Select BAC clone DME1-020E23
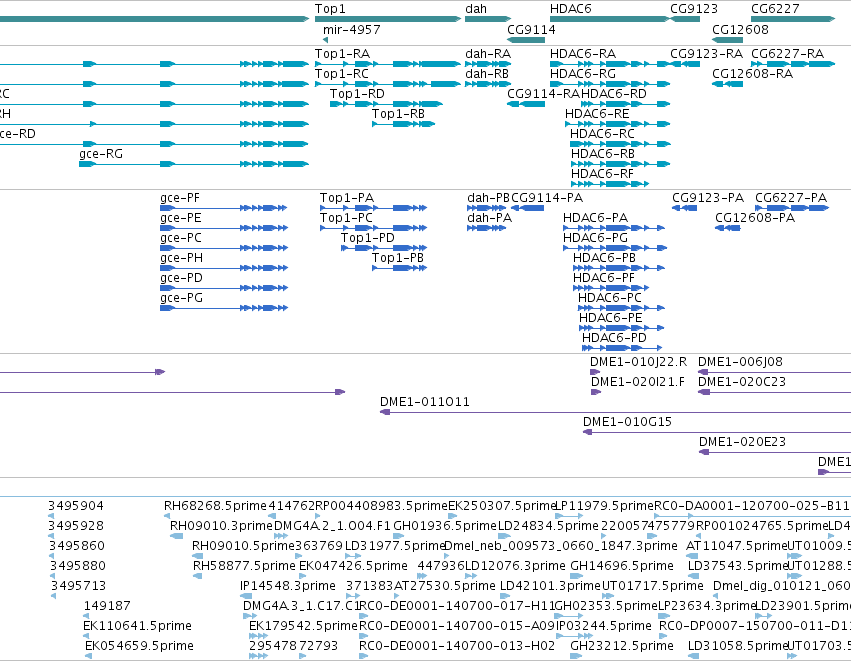 [775, 452]
